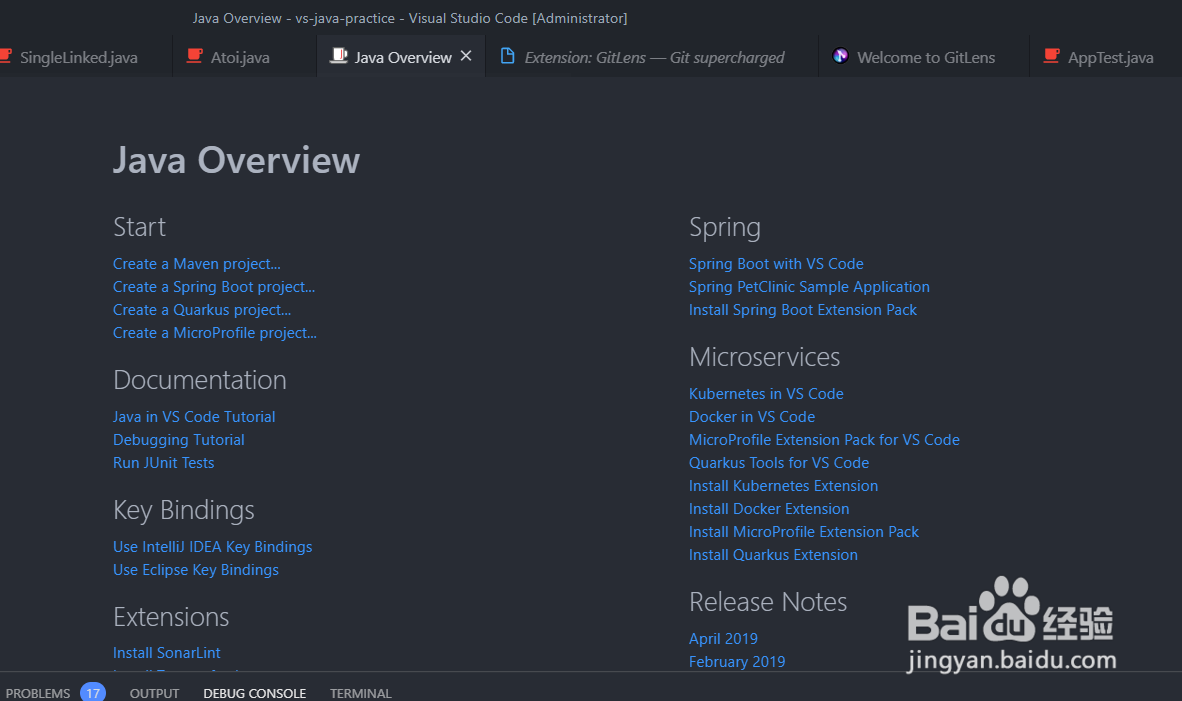Click the Microservices section heading
This screenshot has width=1182, height=701.
(764, 357)
